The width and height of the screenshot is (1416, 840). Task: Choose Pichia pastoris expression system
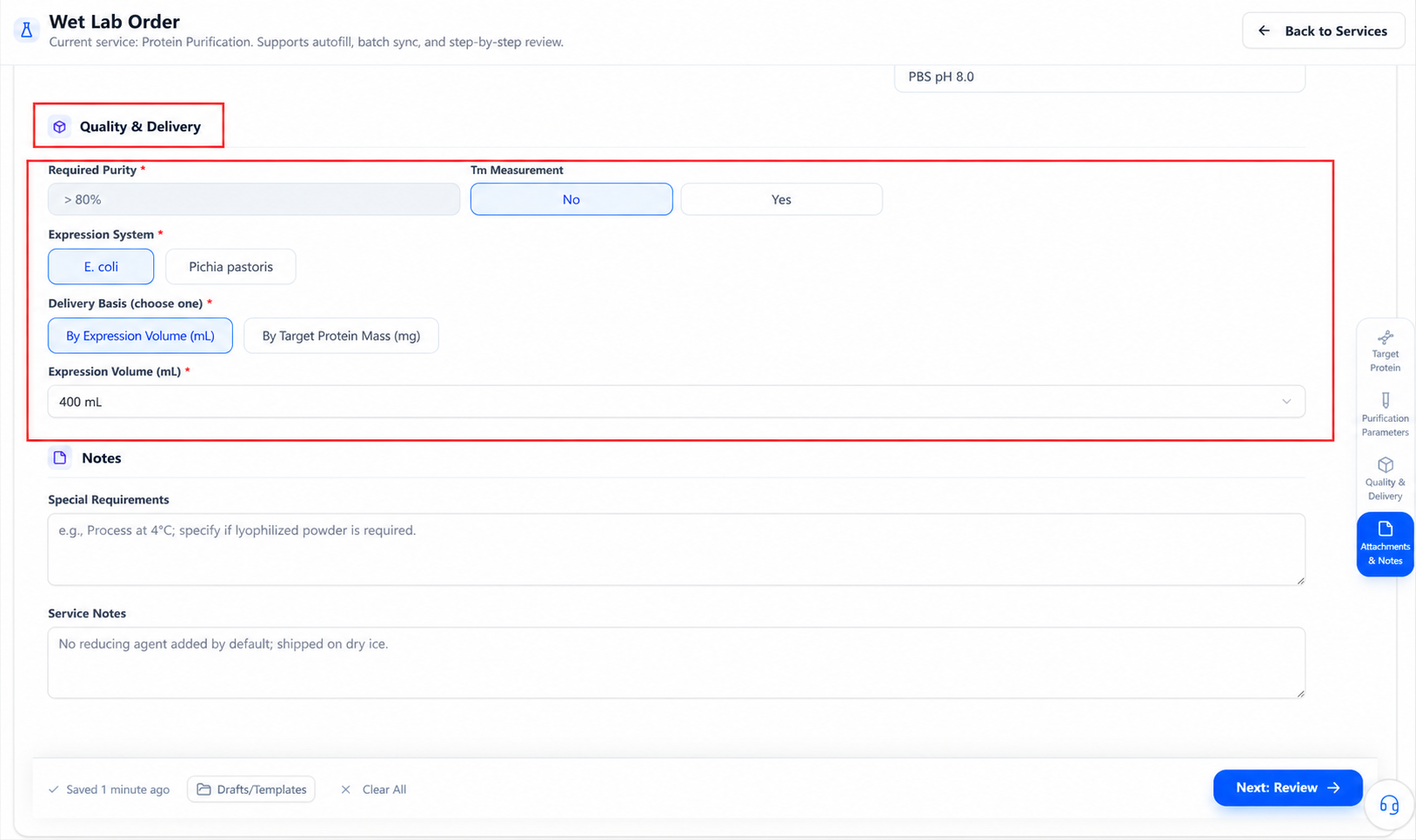click(230, 267)
